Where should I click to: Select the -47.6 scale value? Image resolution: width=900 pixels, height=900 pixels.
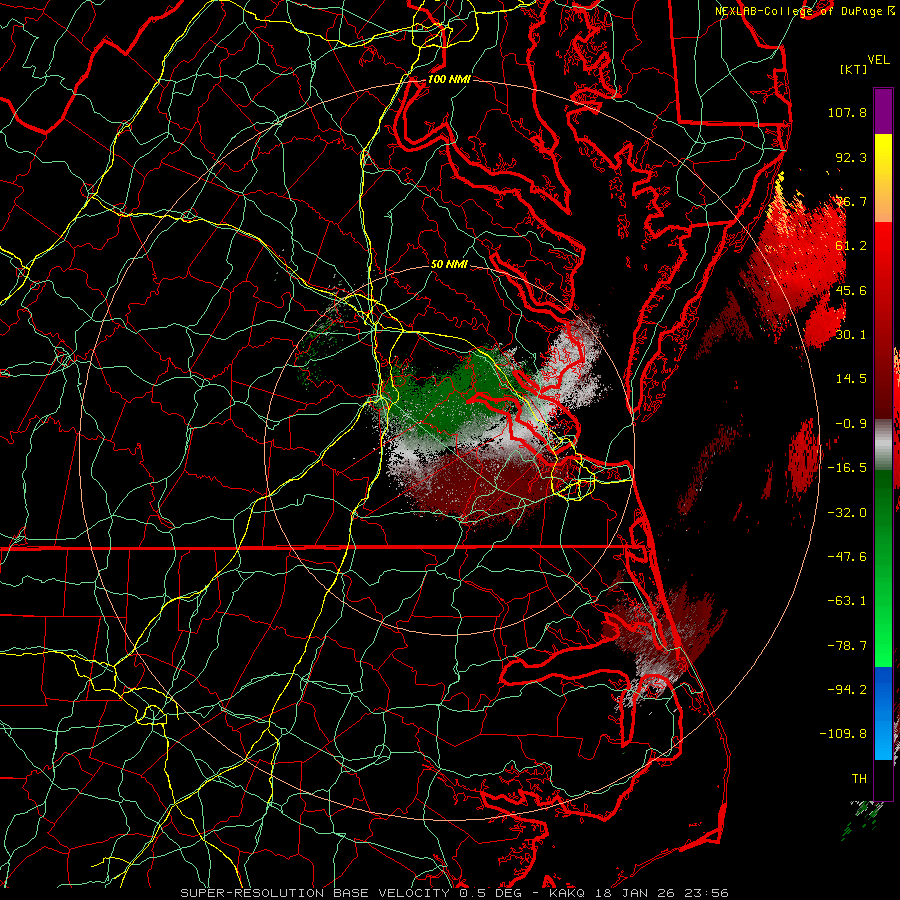click(847, 557)
